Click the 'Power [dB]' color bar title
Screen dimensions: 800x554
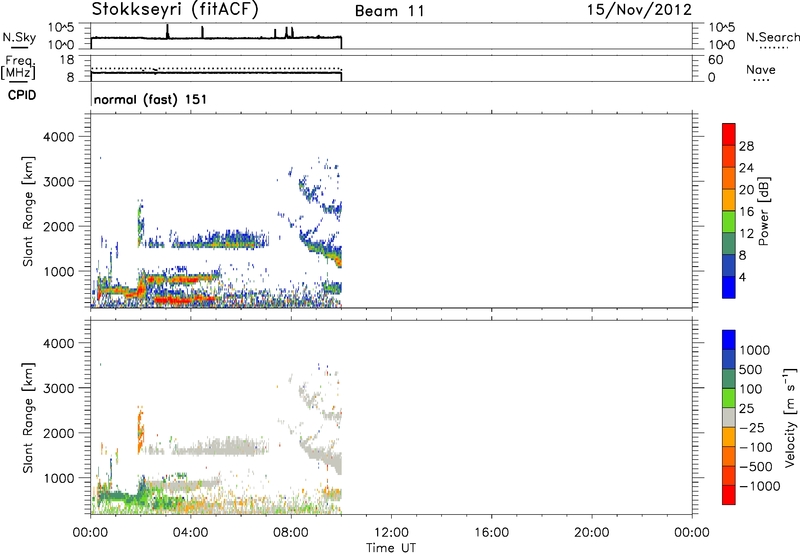[x=764, y=211]
